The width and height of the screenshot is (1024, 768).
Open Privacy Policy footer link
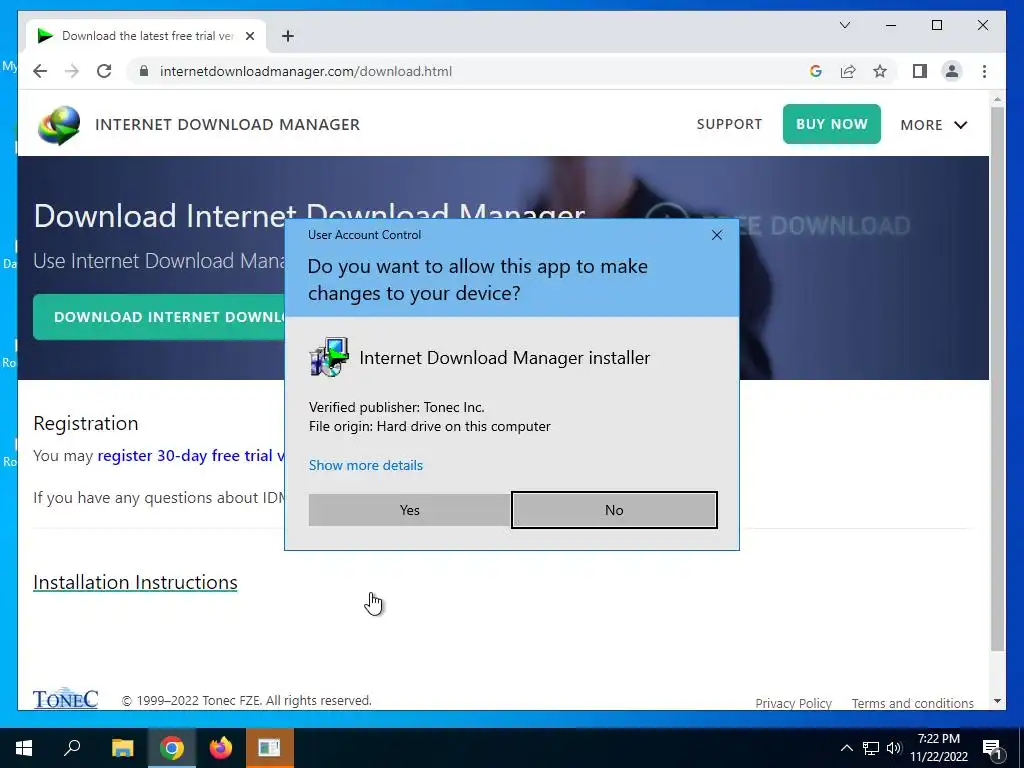click(793, 703)
